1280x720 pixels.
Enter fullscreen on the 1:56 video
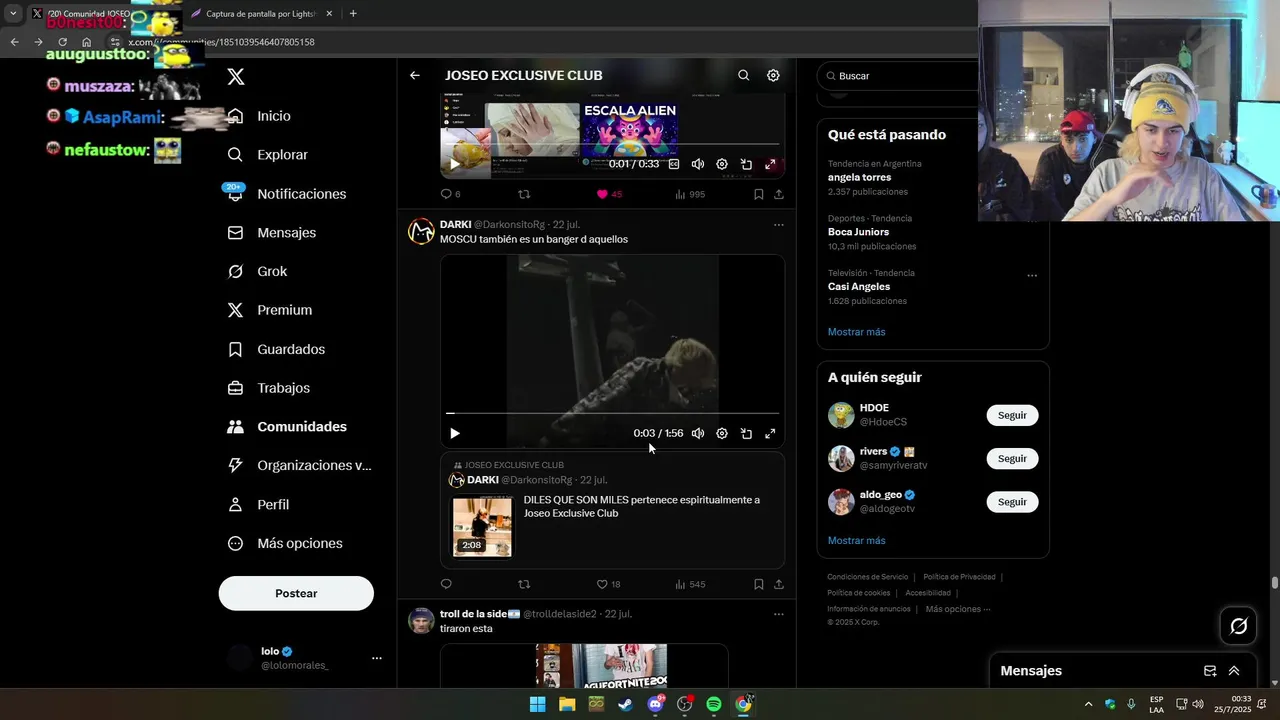pyautogui.click(x=770, y=433)
